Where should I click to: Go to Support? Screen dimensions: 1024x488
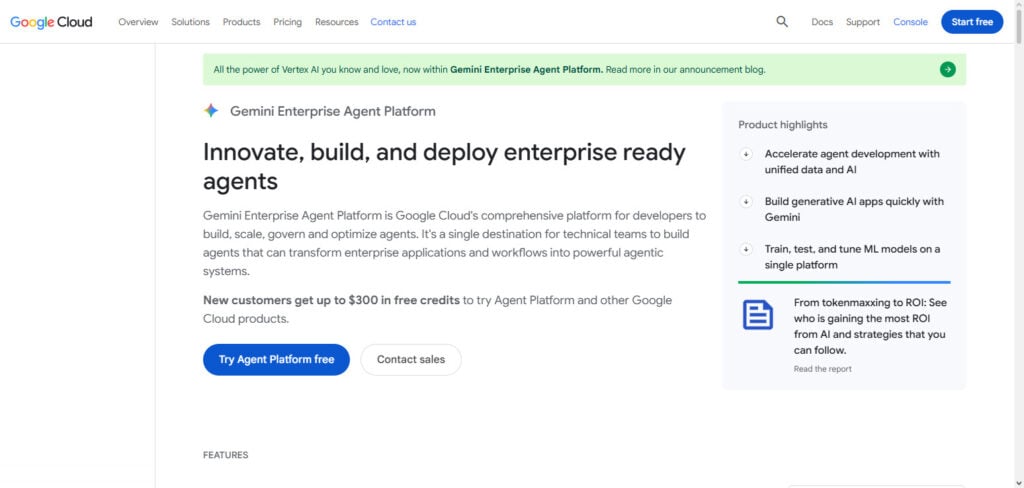tap(863, 22)
